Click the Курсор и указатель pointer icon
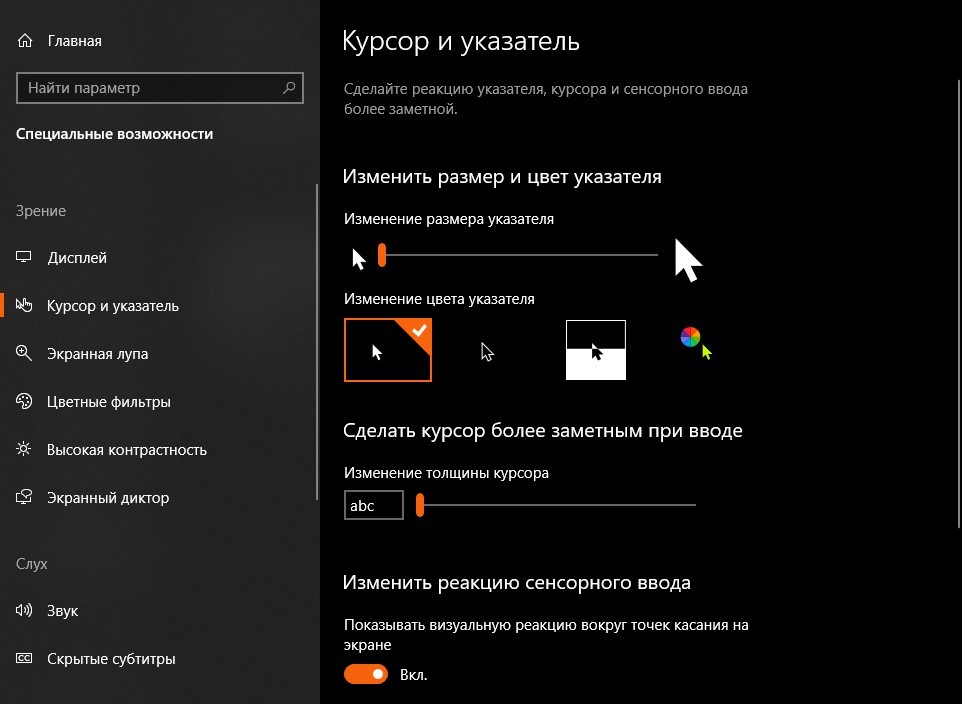This screenshot has height=704, width=962. point(25,306)
